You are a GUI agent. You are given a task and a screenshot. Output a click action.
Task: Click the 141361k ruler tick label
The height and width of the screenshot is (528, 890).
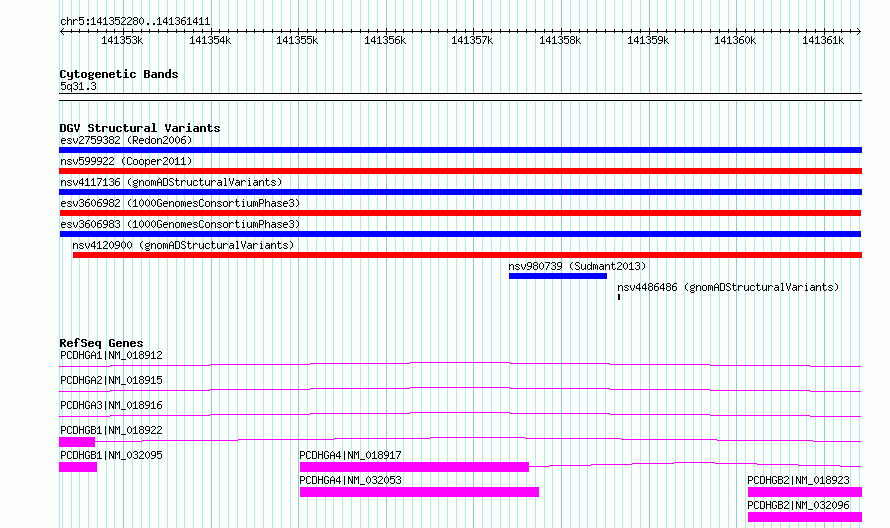(823, 41)
